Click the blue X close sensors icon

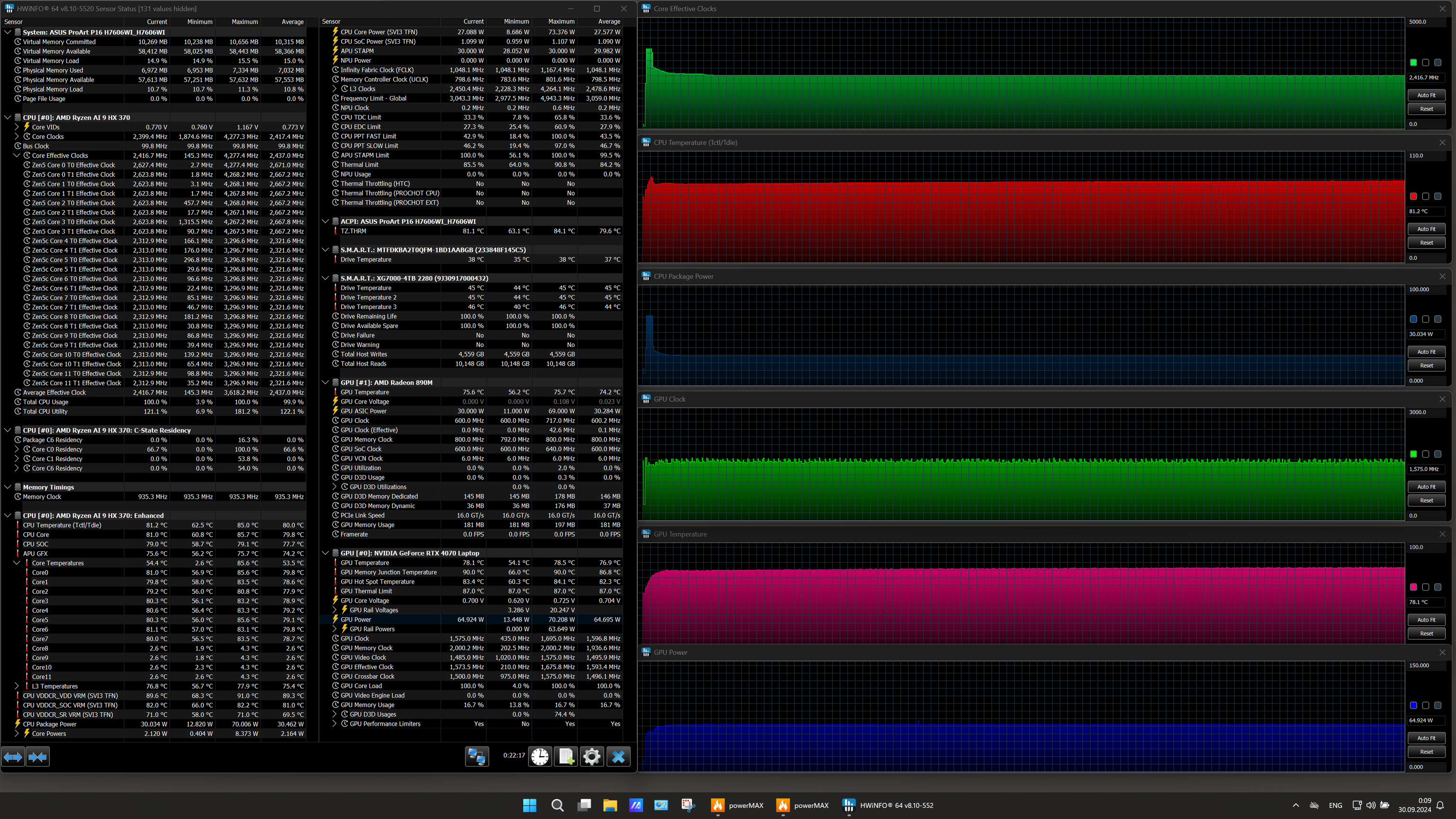(618, 756)
